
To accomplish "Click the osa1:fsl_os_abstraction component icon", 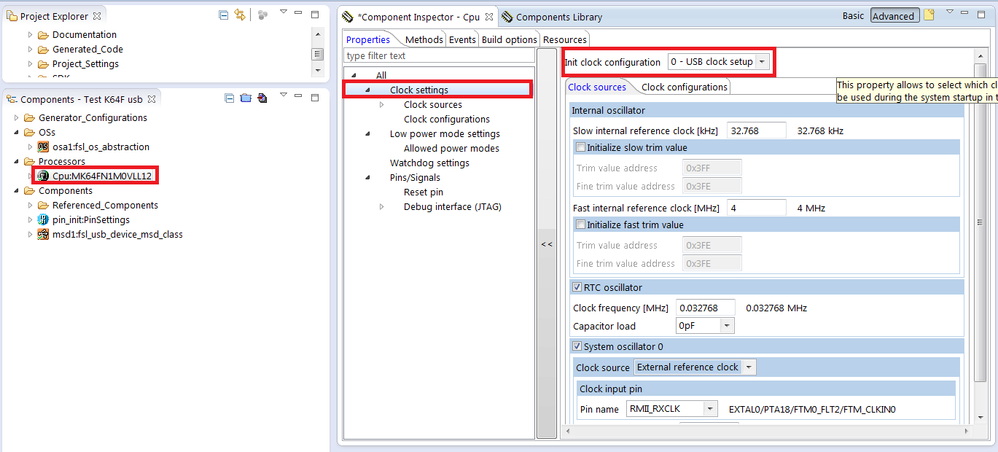I will [x=43, y=147].
